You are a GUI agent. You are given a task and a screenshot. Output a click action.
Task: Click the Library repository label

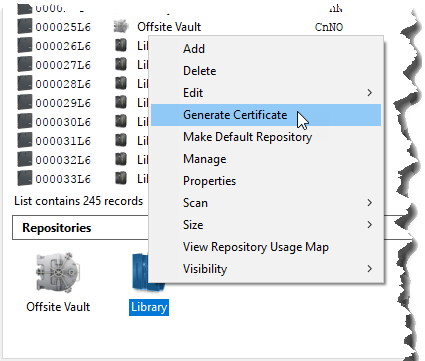pos(149,307)
